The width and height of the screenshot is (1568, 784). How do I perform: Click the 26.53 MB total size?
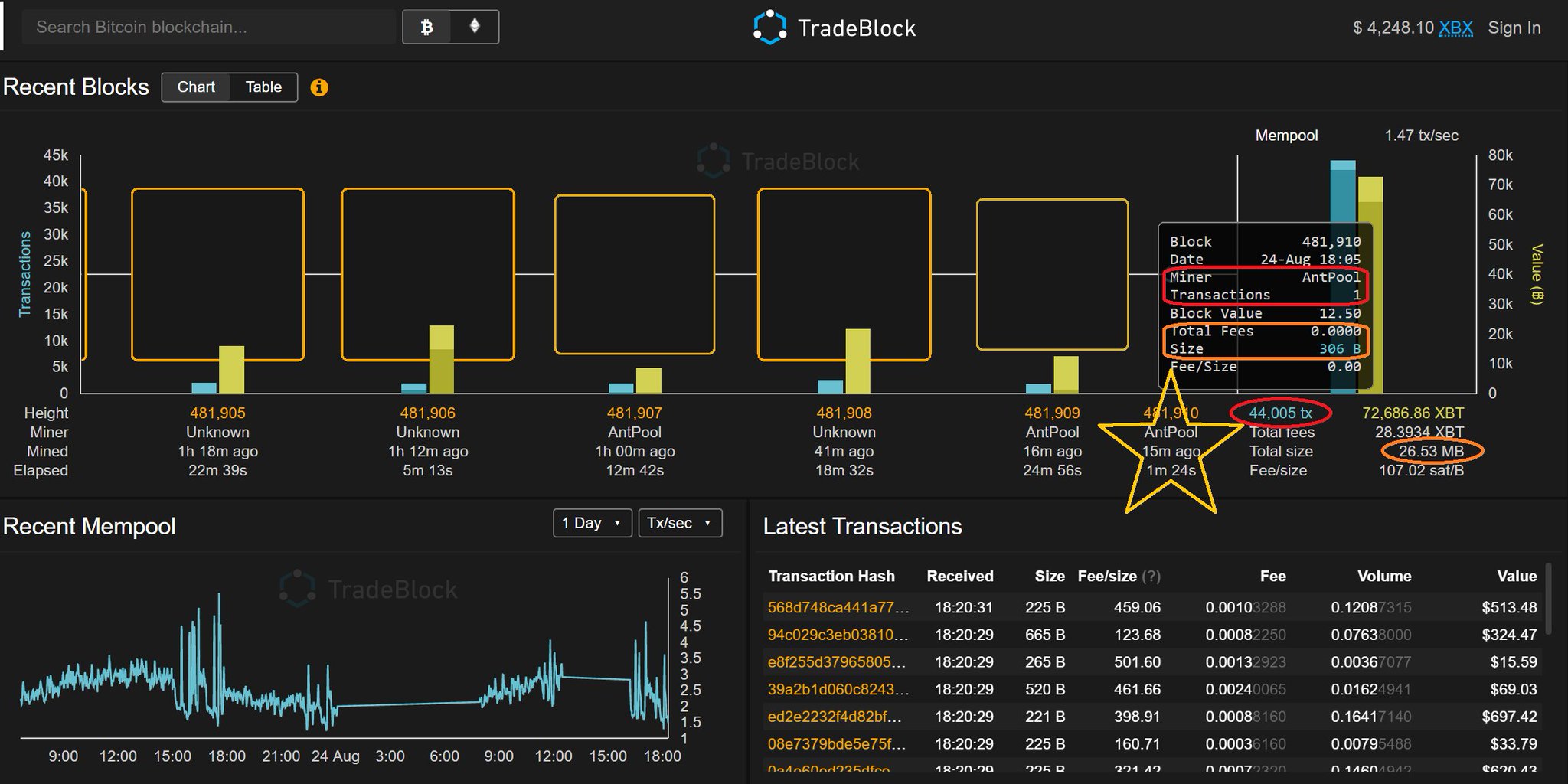[x=1431, y=452]
